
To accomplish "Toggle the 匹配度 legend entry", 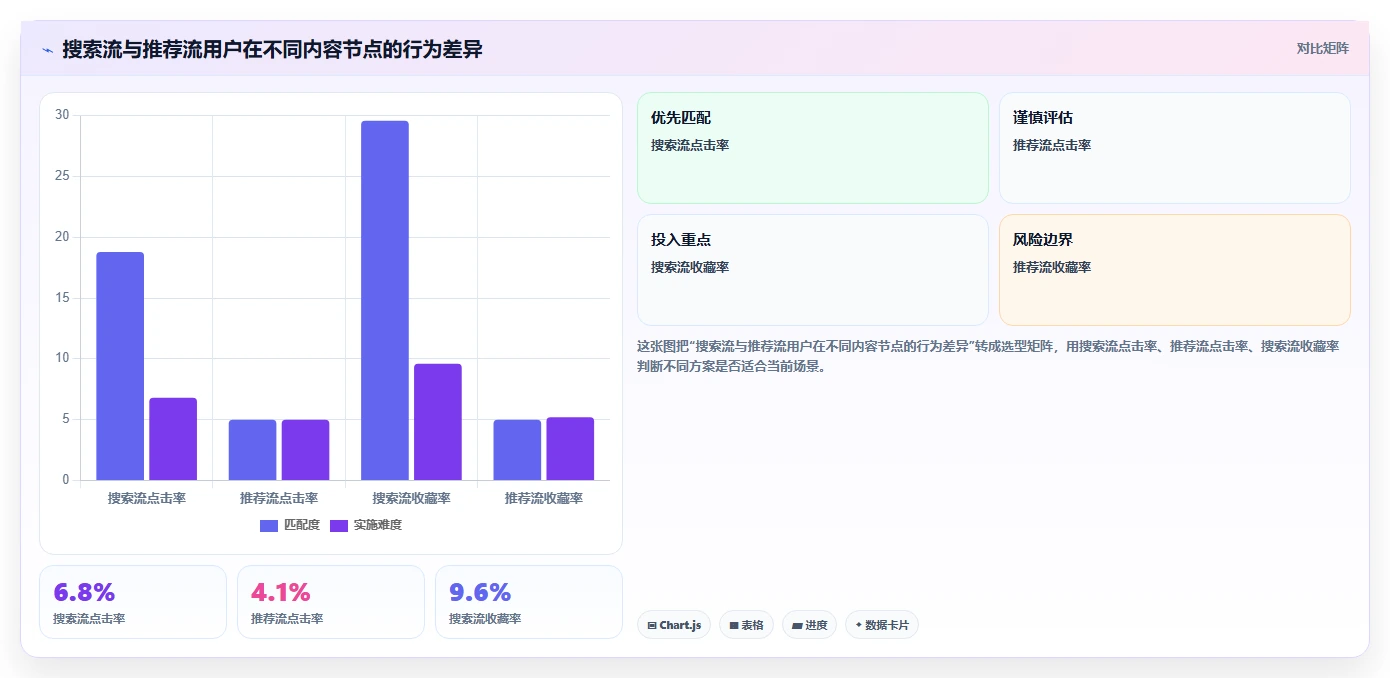I will pos(289,525).
